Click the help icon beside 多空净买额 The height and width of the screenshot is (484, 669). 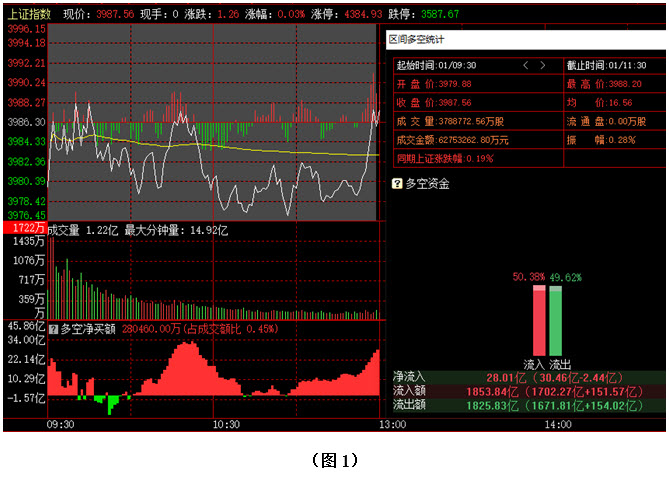tap(53, 329)
